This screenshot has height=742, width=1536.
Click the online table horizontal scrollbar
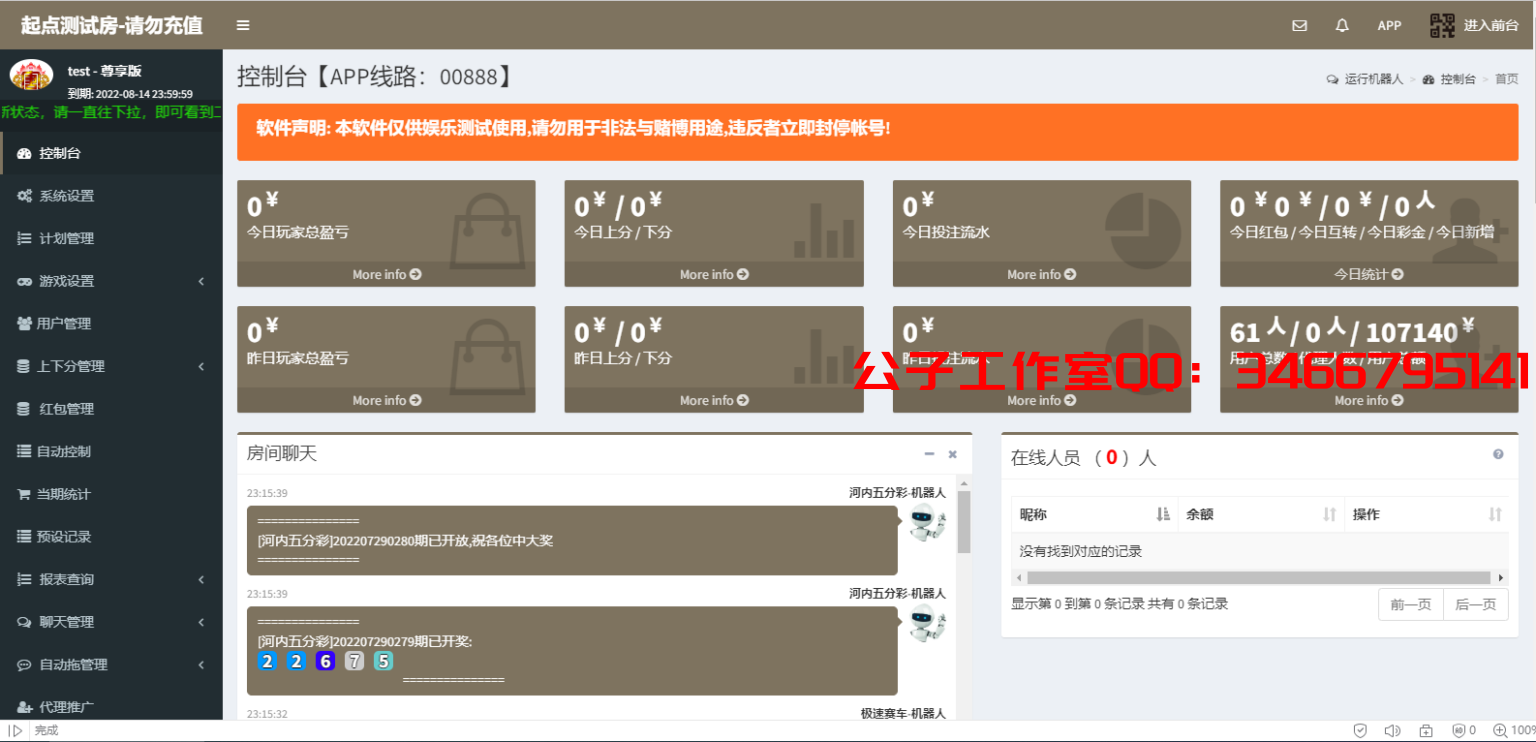point(1259,578)
